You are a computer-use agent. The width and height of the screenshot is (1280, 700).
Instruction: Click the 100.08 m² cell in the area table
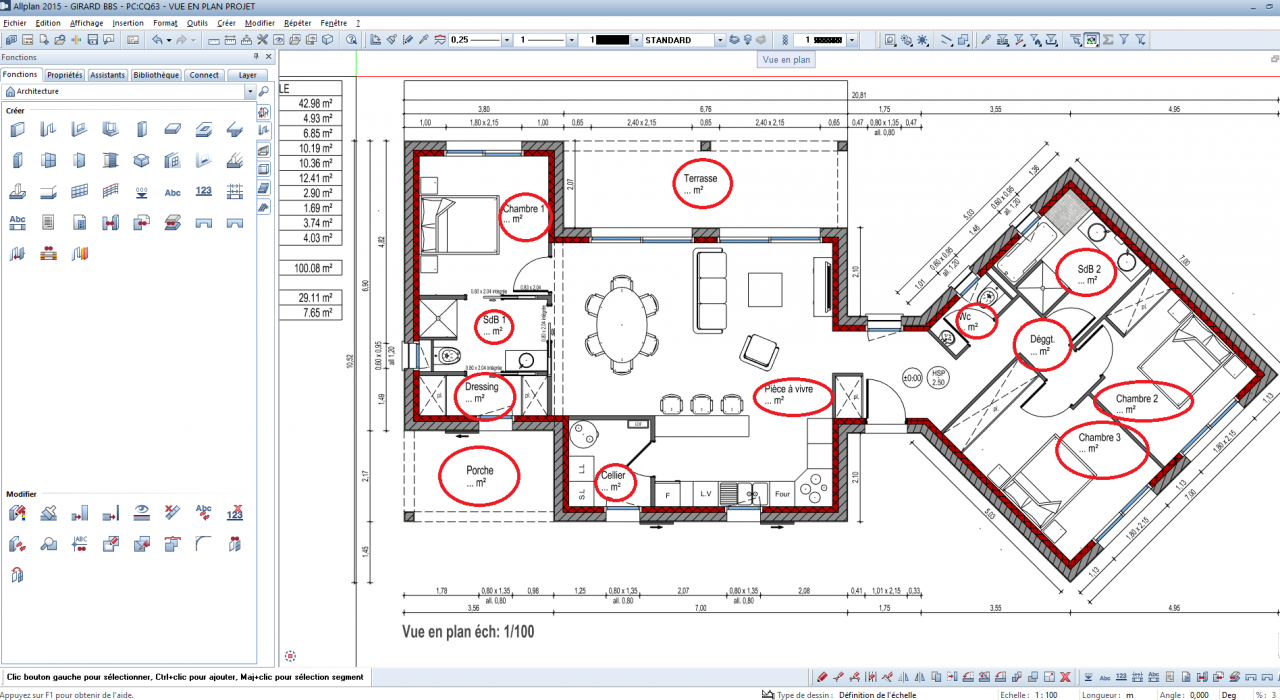pyautogui.click(x=311, y=268)
